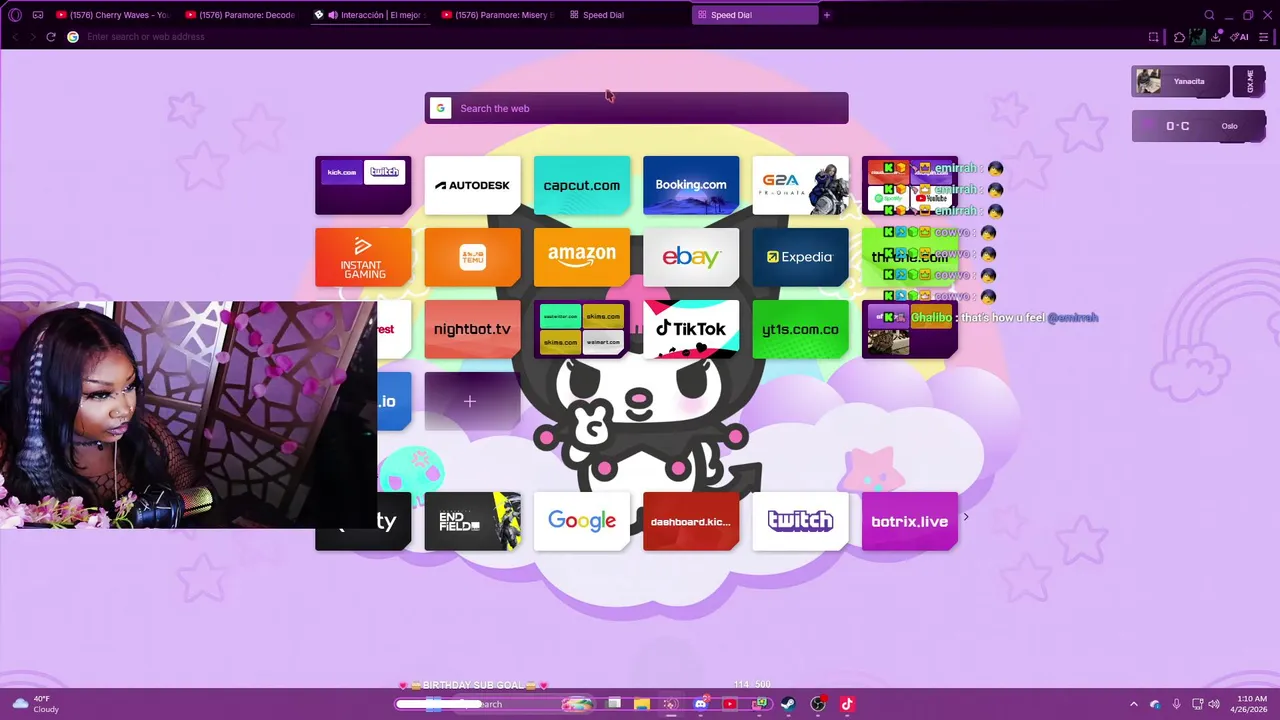Open the tab search magnifier icon
The width and height of the screenshot is (1280, 720).
pos(1209,15)
